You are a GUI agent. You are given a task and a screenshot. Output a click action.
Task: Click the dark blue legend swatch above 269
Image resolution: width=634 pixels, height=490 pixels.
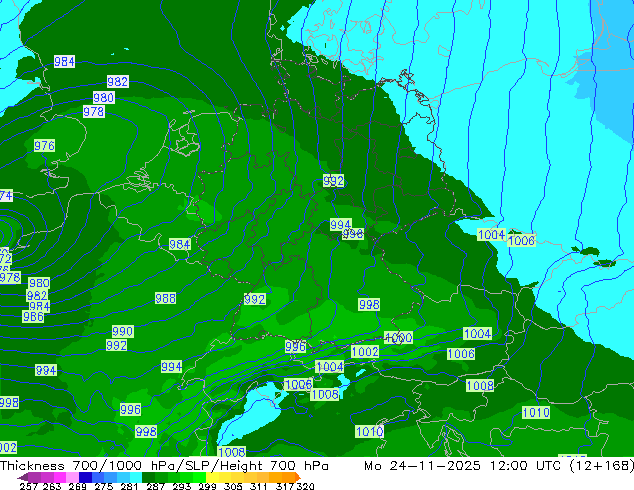(85, 477)
